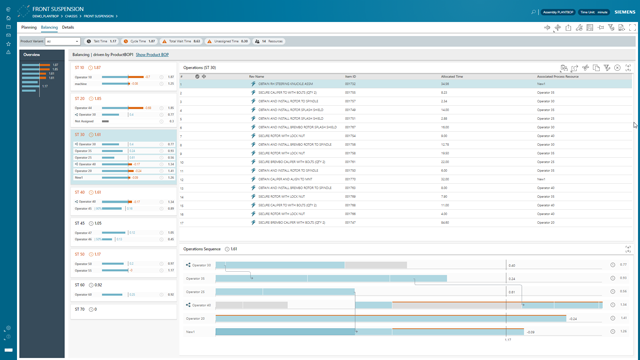Click Operator 10 load bar in ST 10

tap(122, 77)
